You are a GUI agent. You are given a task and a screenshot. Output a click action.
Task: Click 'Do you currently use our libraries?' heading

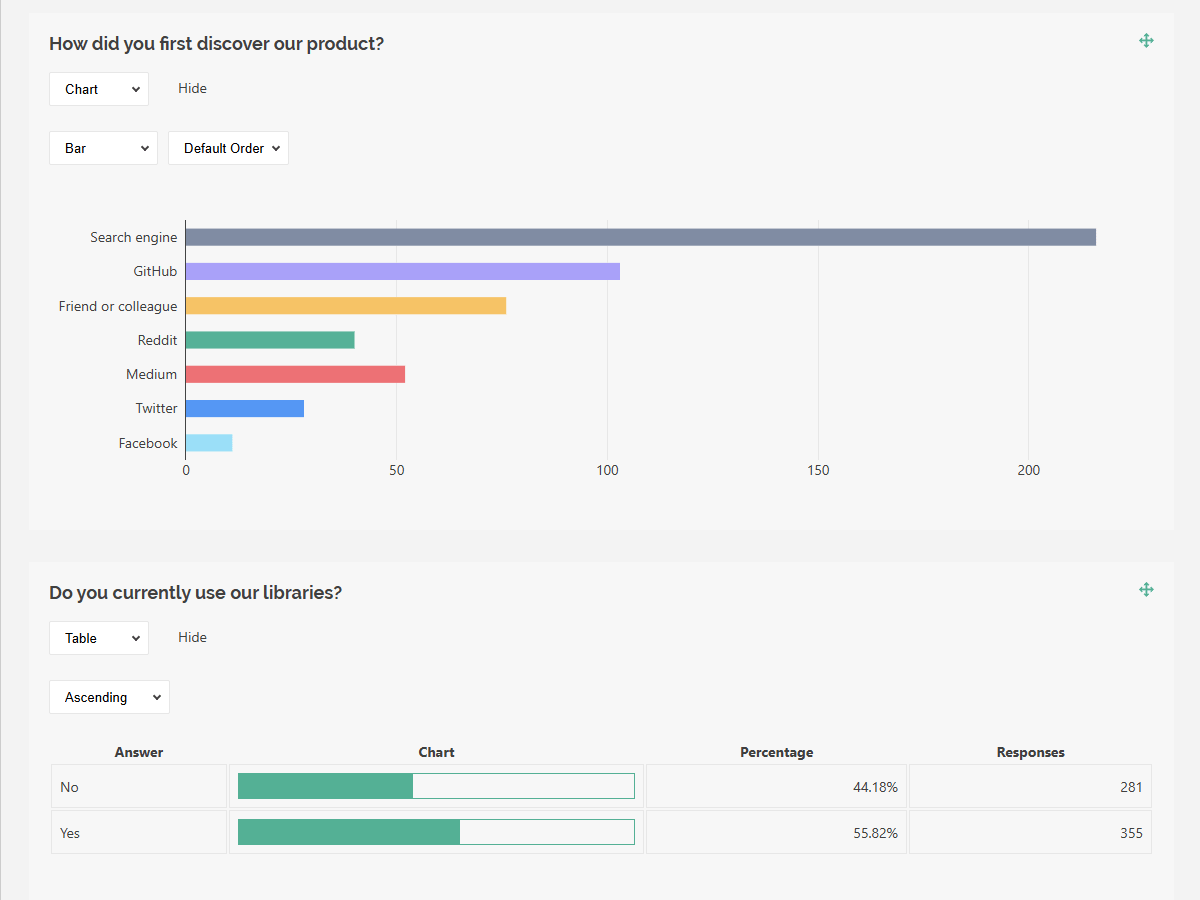point(195,593)
